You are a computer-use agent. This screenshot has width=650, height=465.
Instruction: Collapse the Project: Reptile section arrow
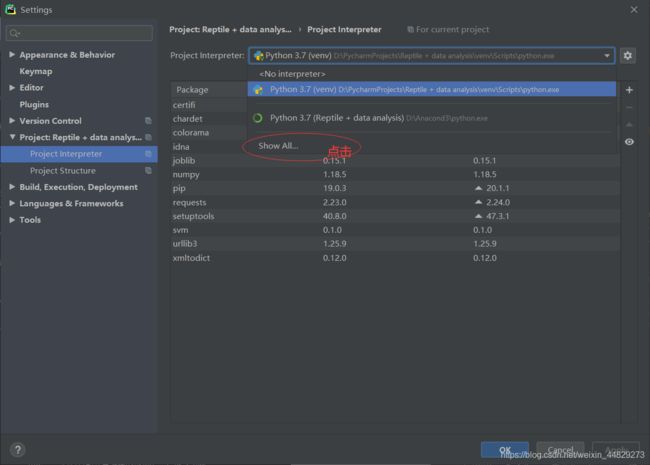point(12,137)
